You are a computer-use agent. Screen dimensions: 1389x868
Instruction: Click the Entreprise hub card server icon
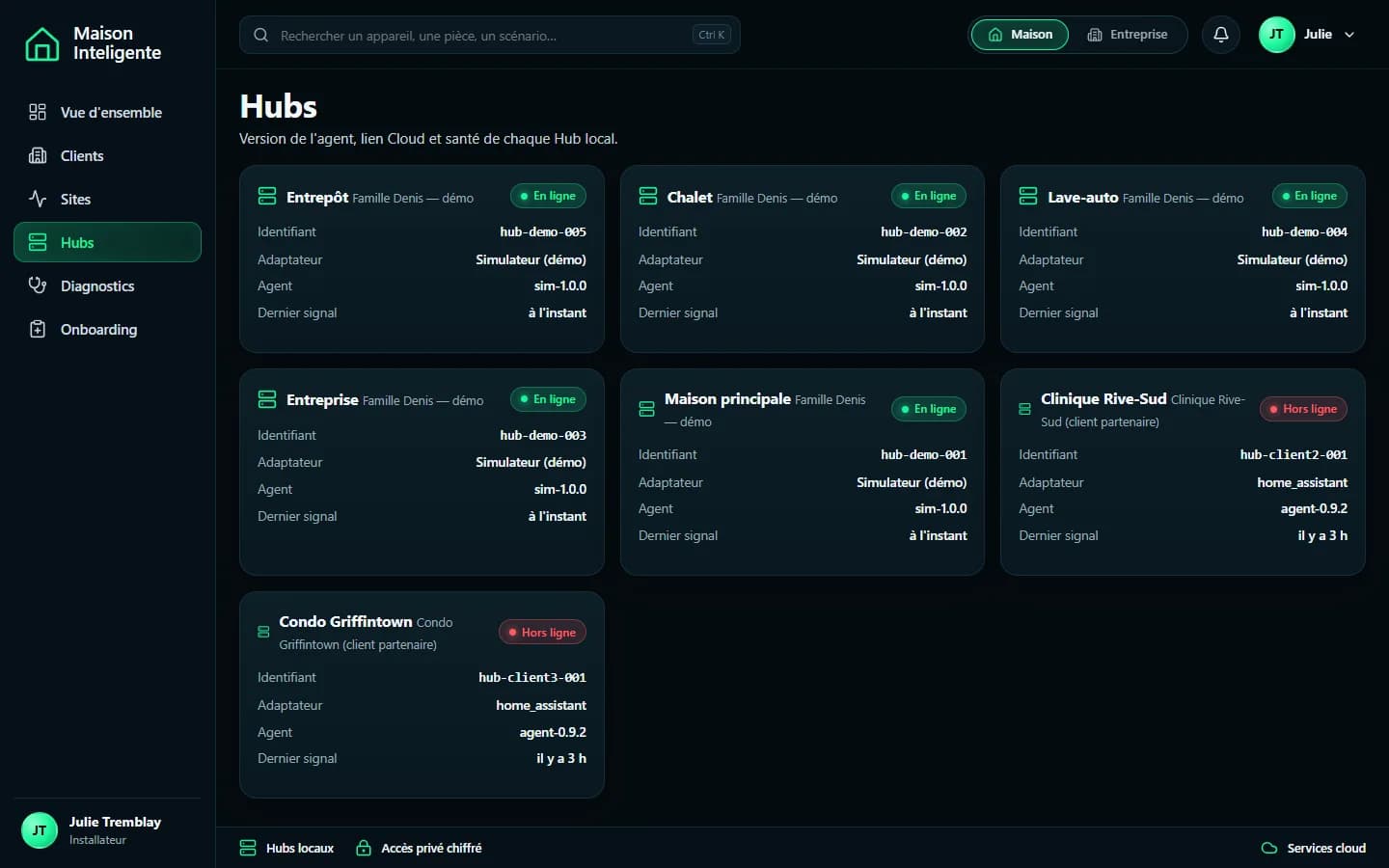(x=267, y=399)
